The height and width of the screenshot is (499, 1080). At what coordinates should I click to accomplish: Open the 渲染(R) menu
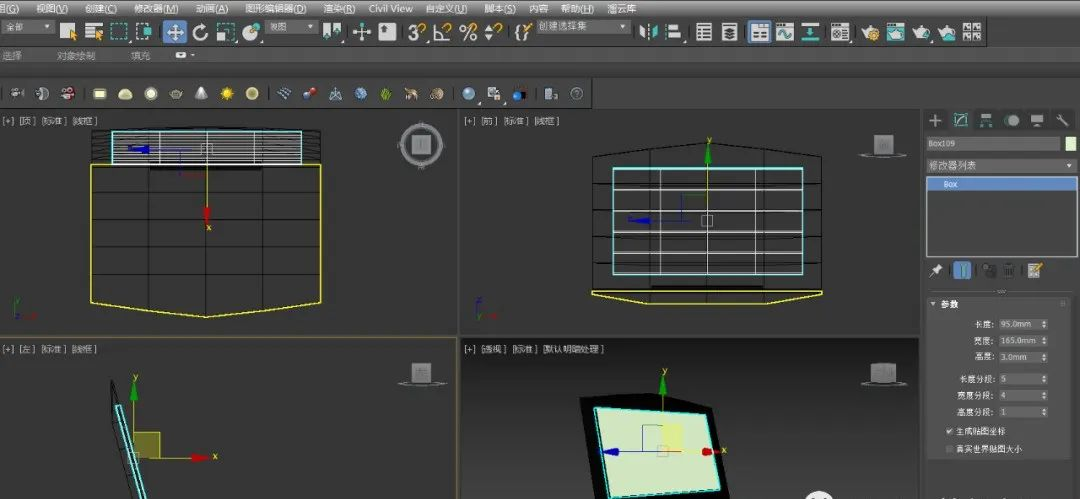[x=338, y=8]
